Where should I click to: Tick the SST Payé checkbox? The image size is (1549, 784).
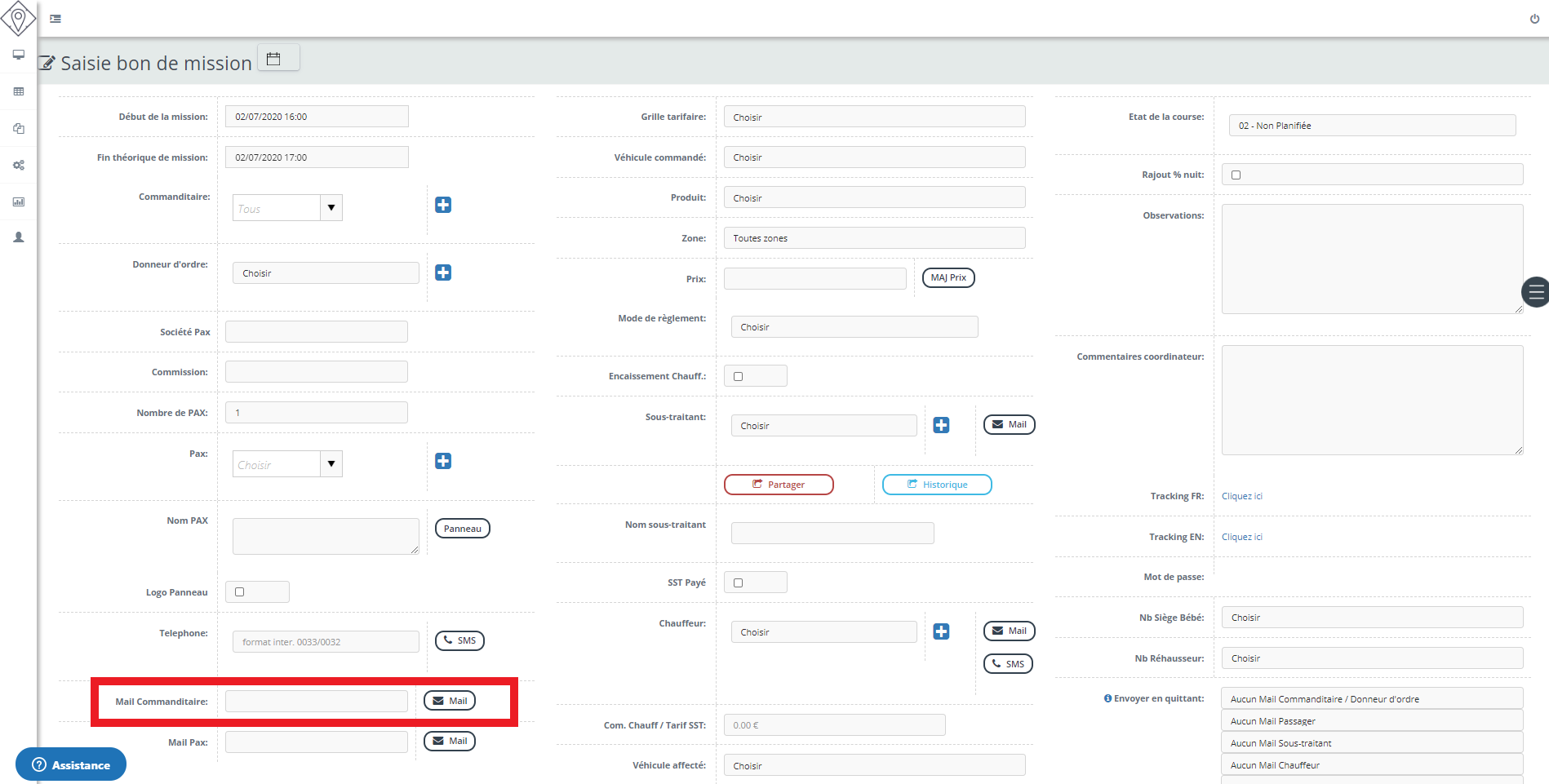tap(738, 582)
